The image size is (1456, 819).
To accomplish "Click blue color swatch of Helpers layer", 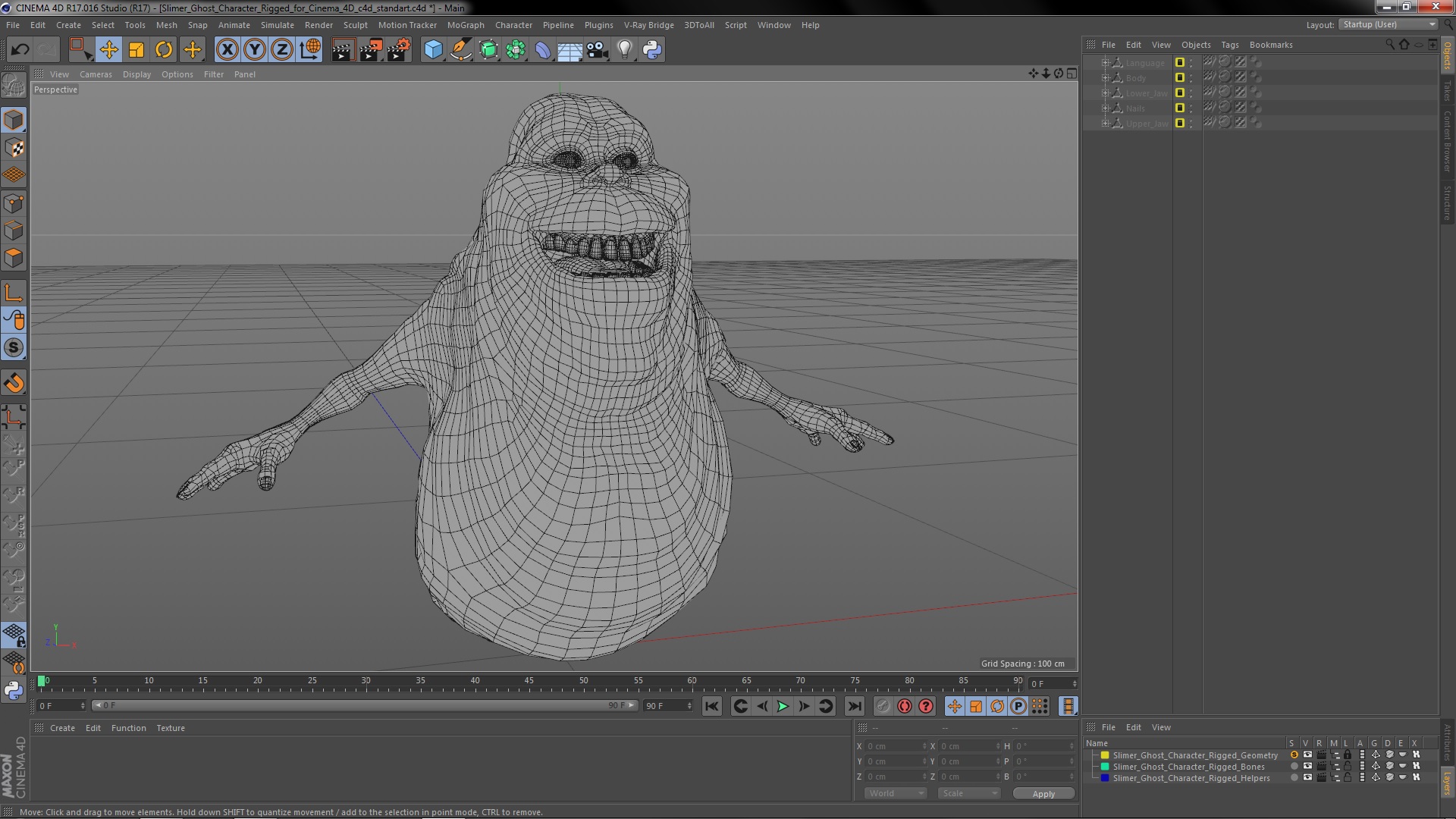I will pyautogui.click(x=1105, y=778).
